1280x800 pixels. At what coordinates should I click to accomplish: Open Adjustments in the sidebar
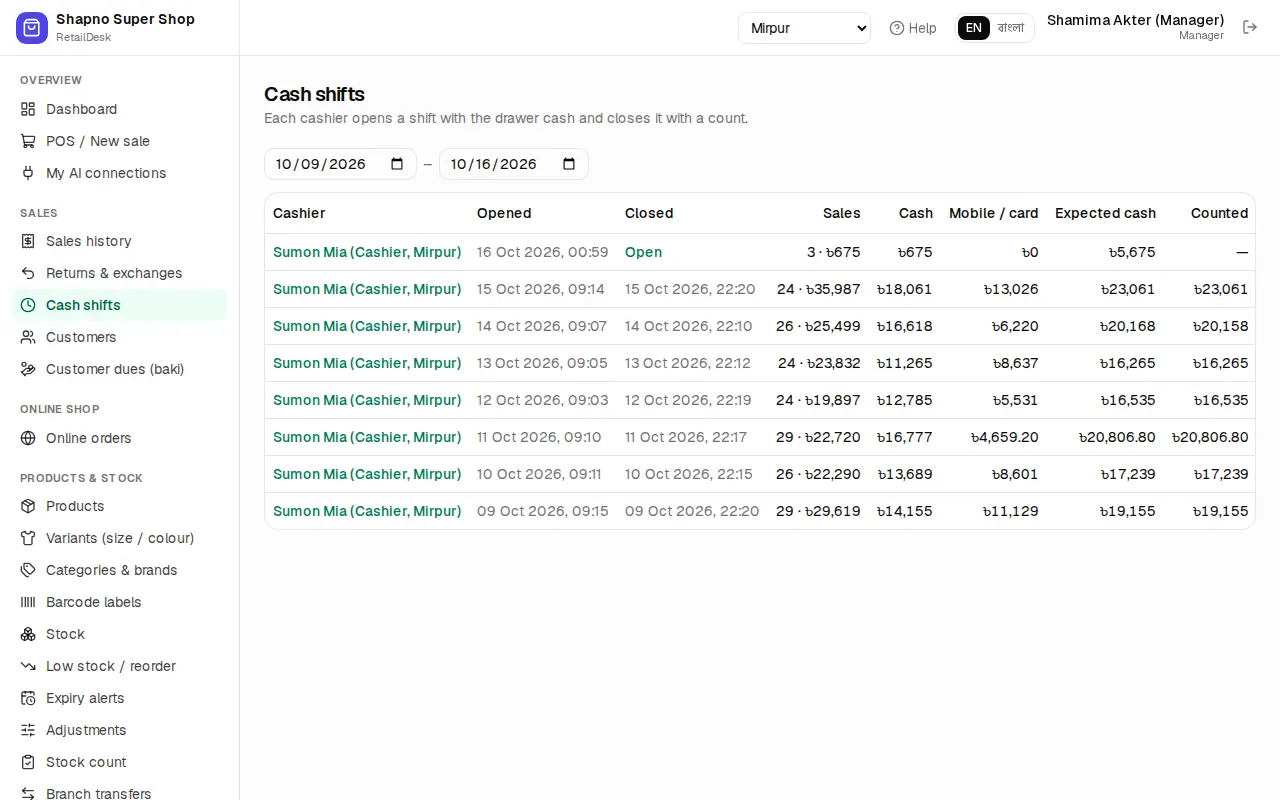coord(120,730)
